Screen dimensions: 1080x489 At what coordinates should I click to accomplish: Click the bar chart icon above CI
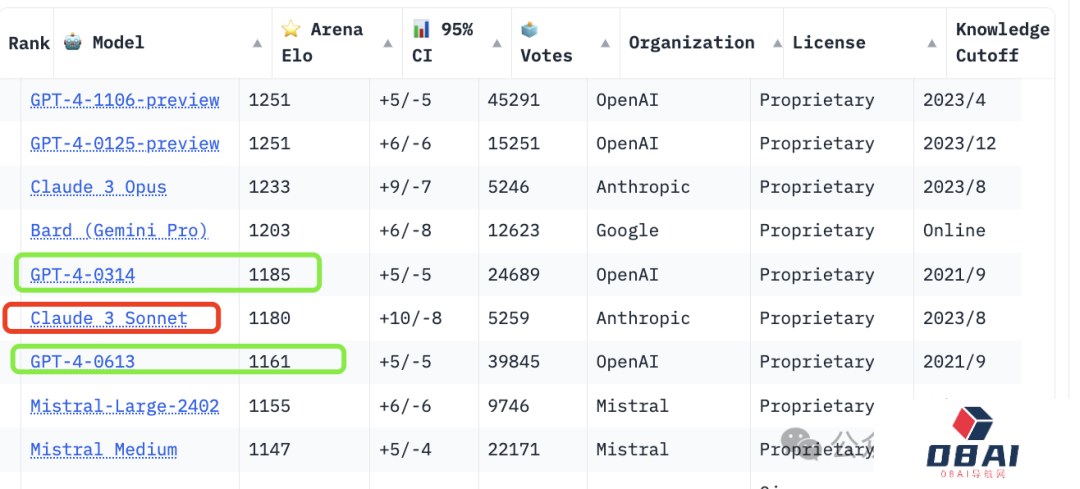click(421, 29)
